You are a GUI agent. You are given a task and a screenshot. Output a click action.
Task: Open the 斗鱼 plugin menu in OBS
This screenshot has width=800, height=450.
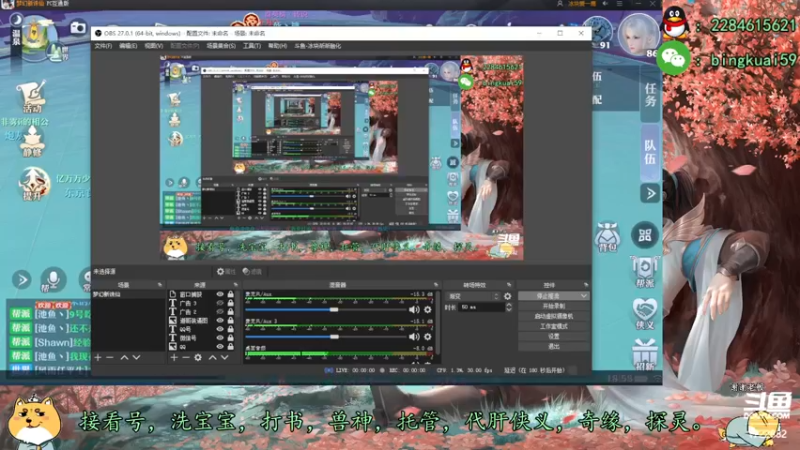point(317,46)
